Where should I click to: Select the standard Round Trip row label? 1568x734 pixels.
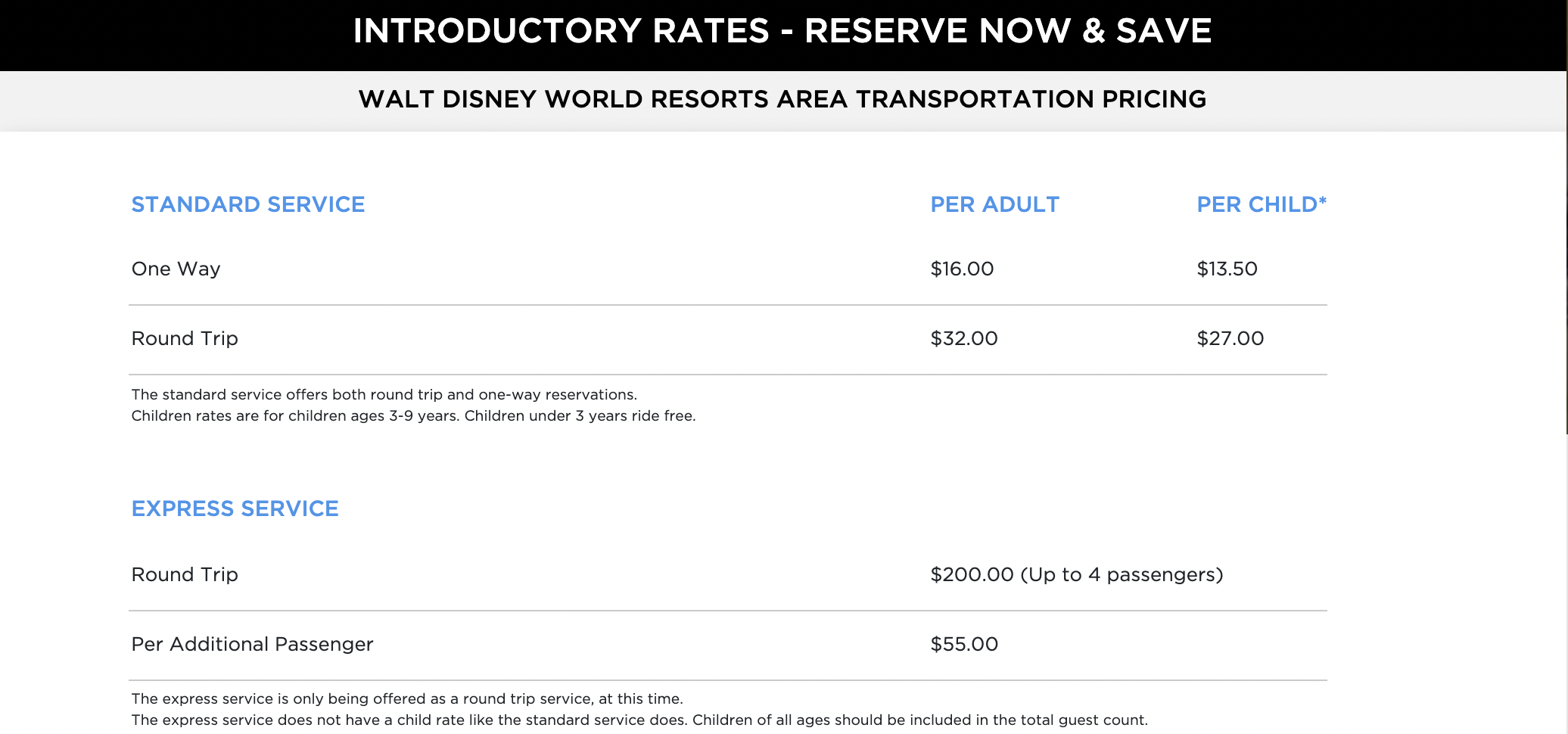coord(185,338)
